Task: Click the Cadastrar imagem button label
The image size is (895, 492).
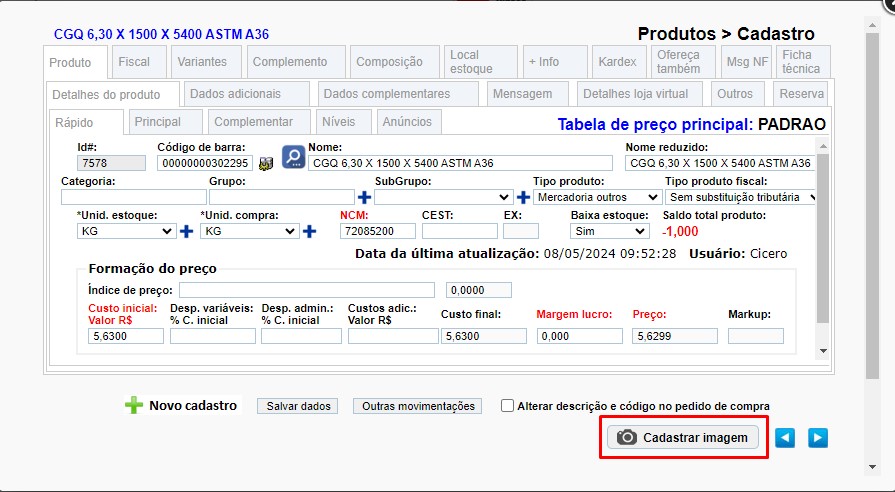Action: pos(695,438)
